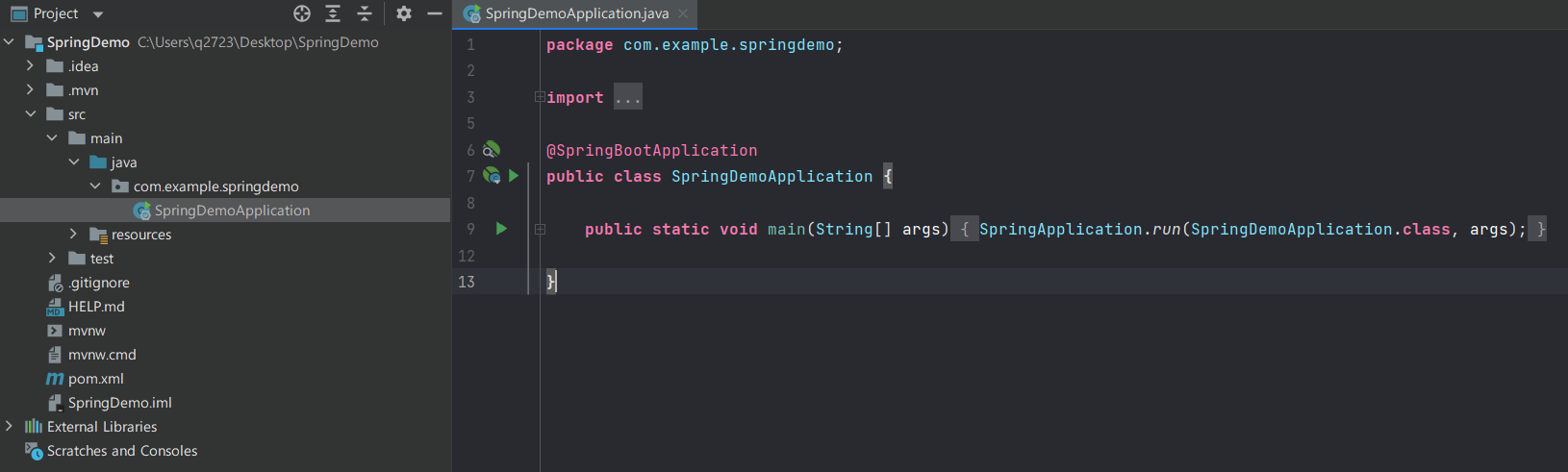Screen dimensions: 1568x472
Task: Click the Select Opened File target icon
Action: 302,13
